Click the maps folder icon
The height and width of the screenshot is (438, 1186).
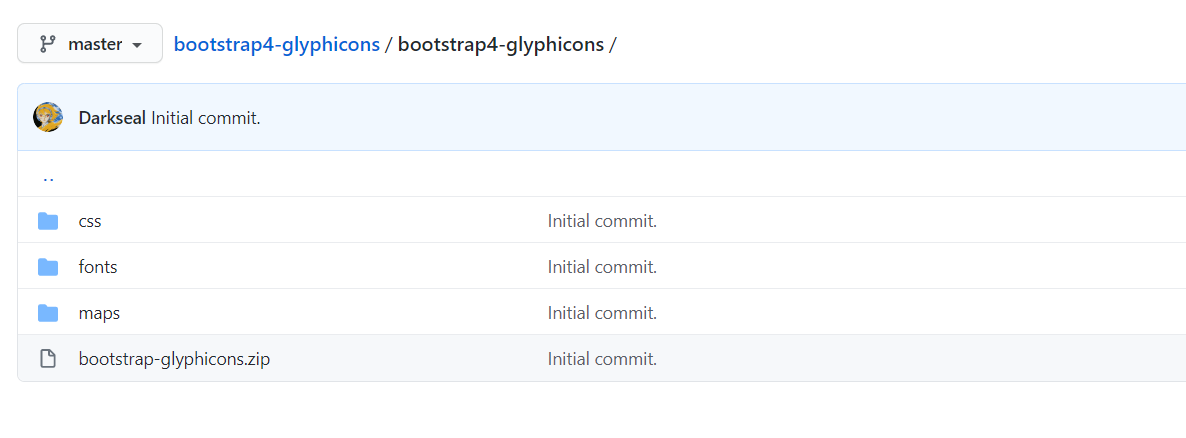point(48,313)
